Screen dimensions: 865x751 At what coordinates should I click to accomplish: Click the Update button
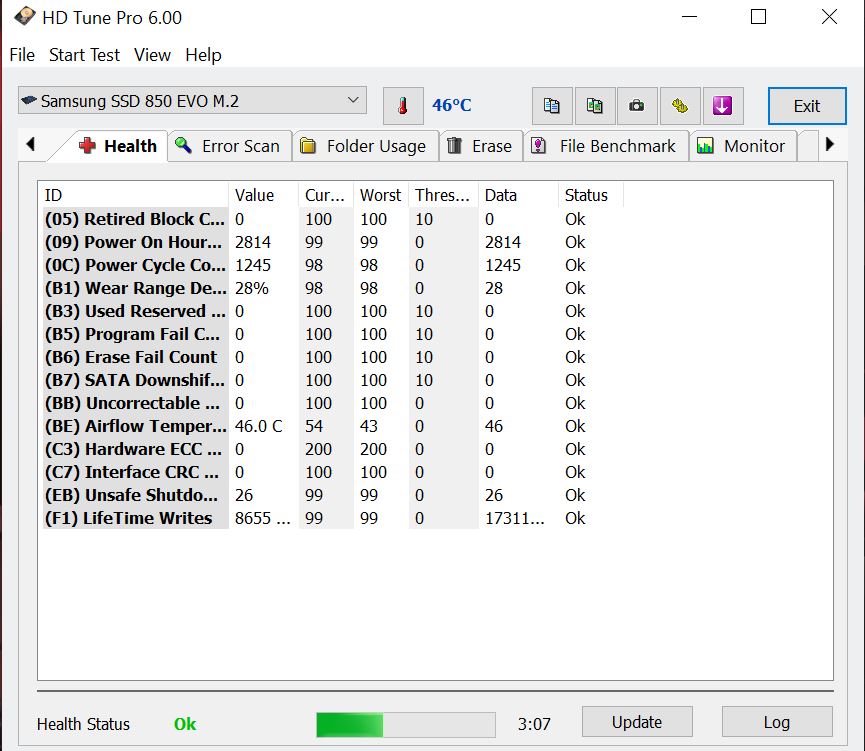coord(637,722)
